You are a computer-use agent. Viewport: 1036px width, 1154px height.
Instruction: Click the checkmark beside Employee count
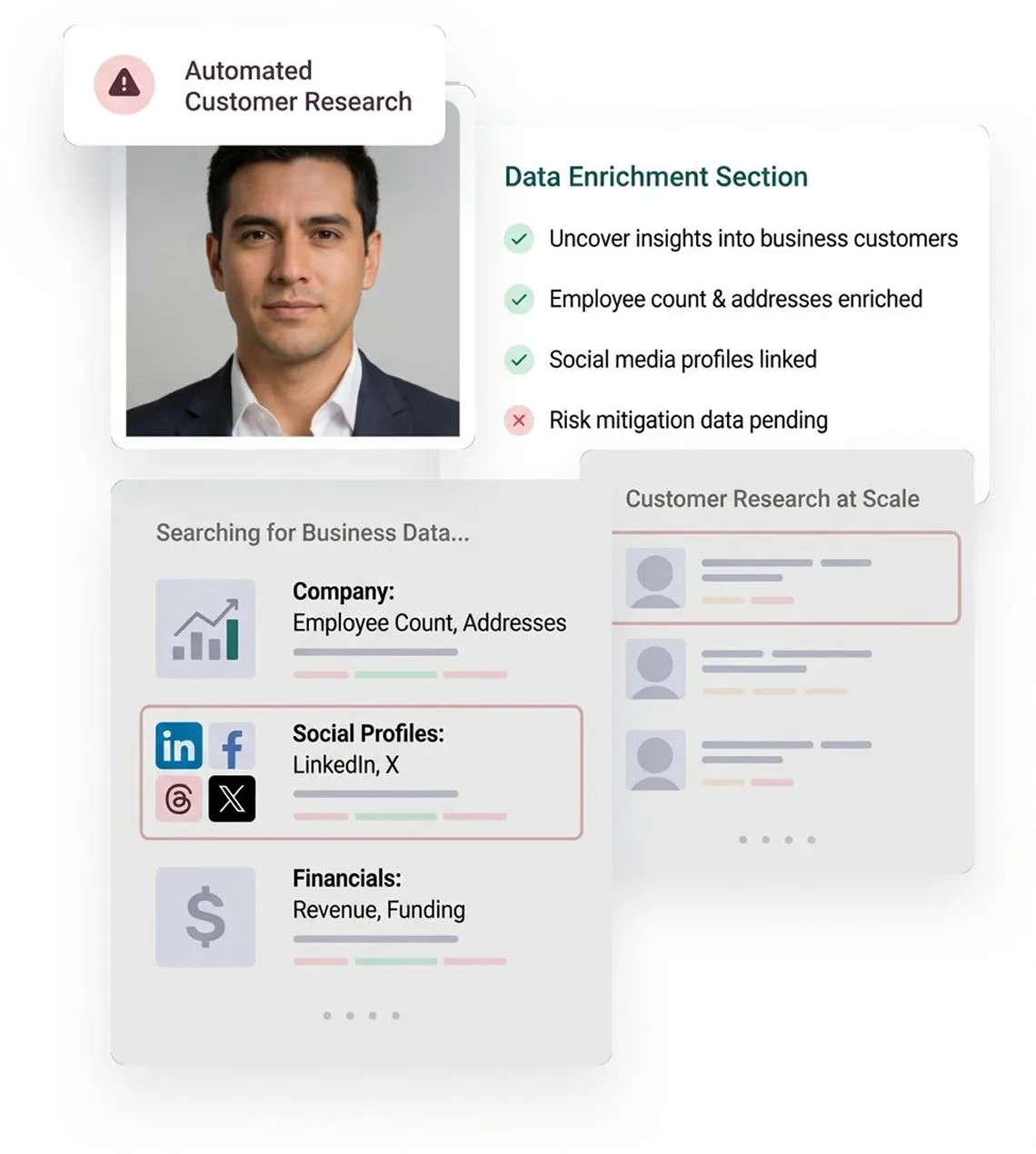[x=519, y=299]
